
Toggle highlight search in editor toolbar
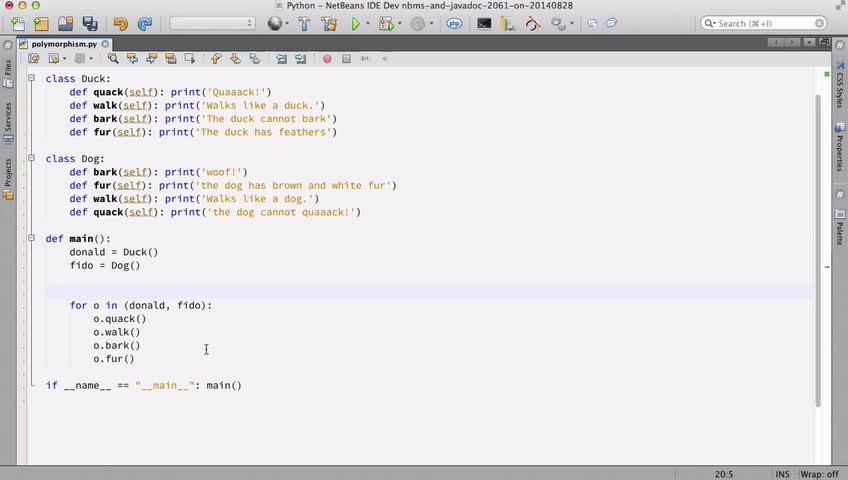pos(171,58)
